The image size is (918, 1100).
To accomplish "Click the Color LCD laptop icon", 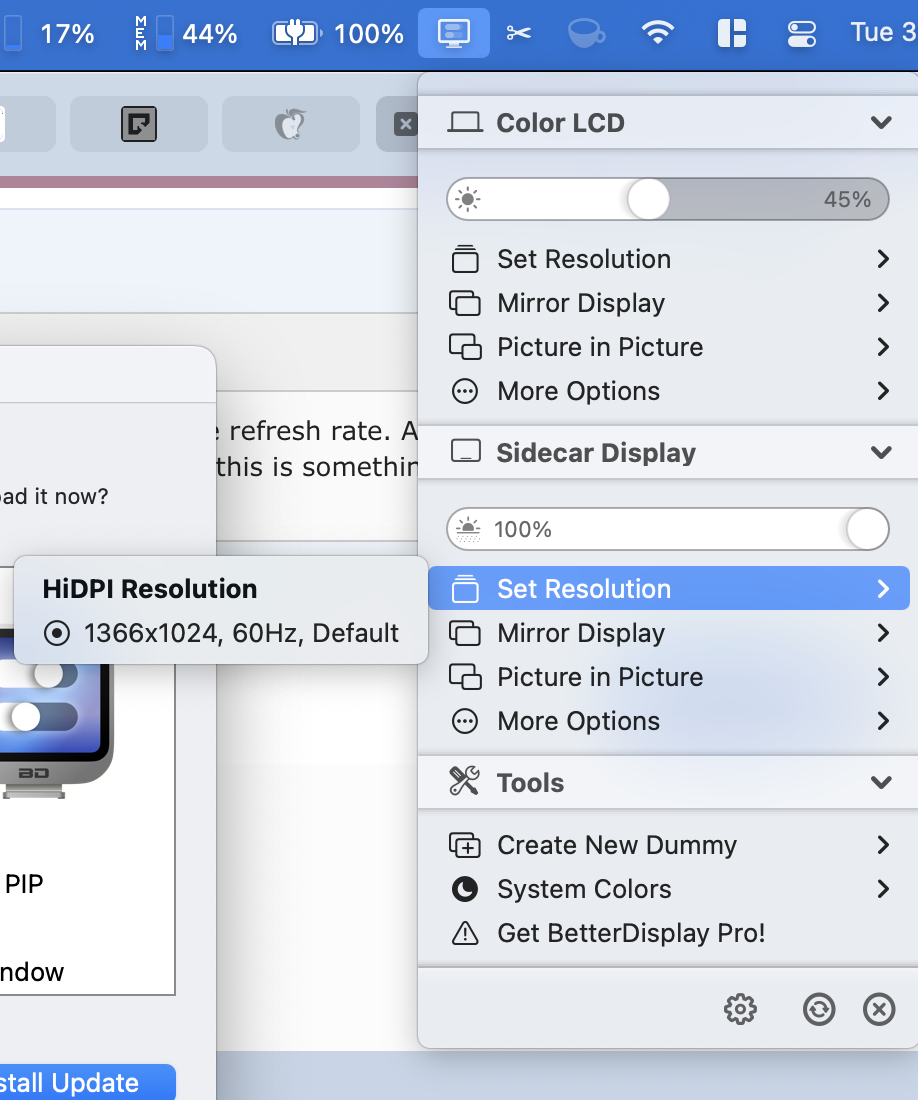I will (465, 123).
